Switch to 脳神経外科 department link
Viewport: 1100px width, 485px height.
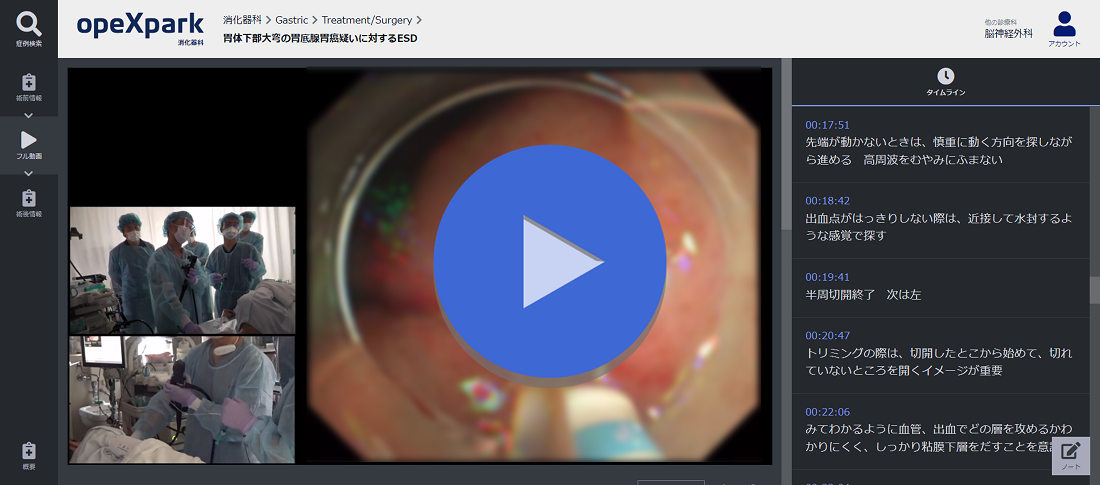tap(1008, 33)
